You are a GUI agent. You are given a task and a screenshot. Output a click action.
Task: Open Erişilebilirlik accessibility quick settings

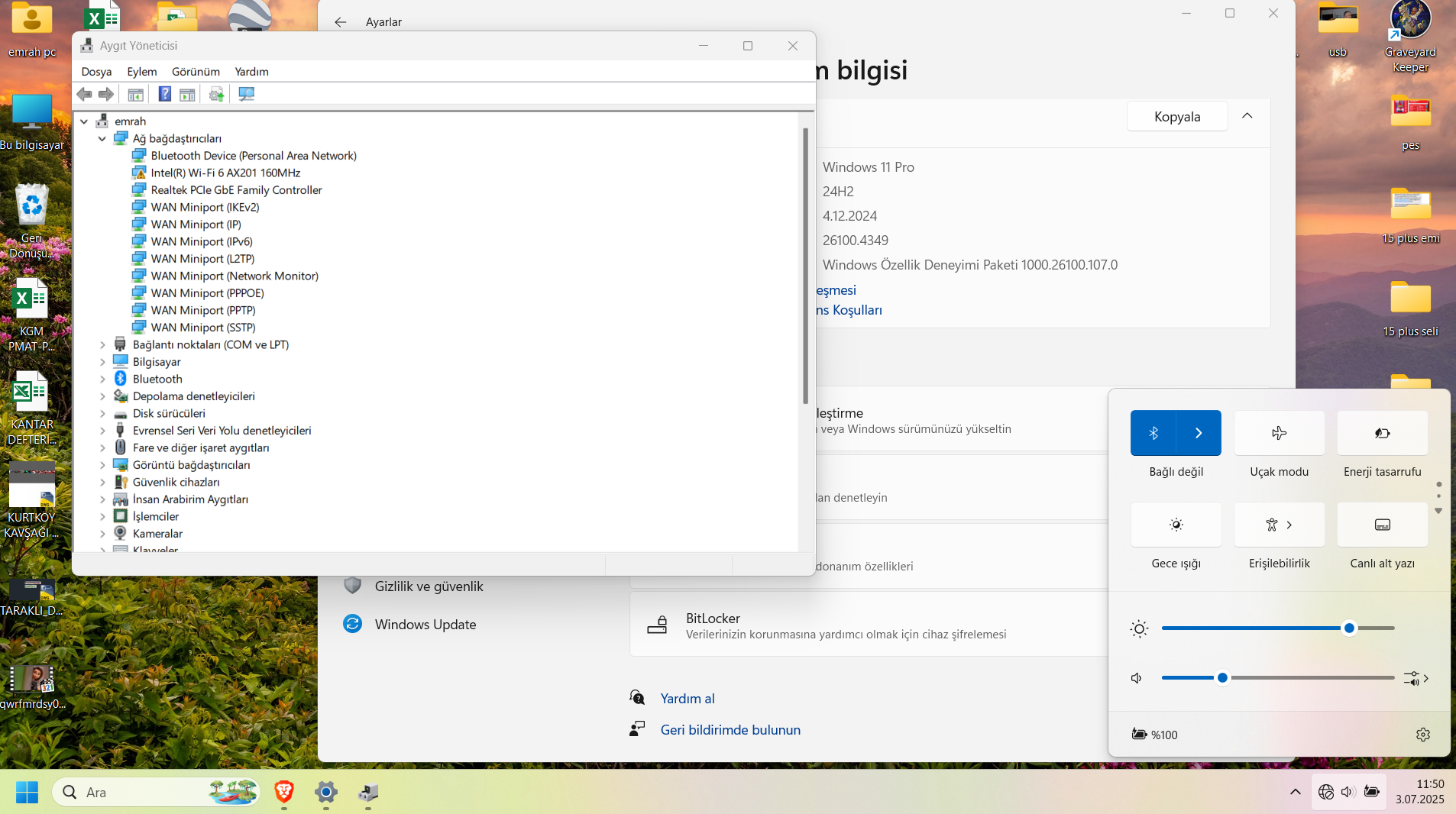coord(1279,525)
